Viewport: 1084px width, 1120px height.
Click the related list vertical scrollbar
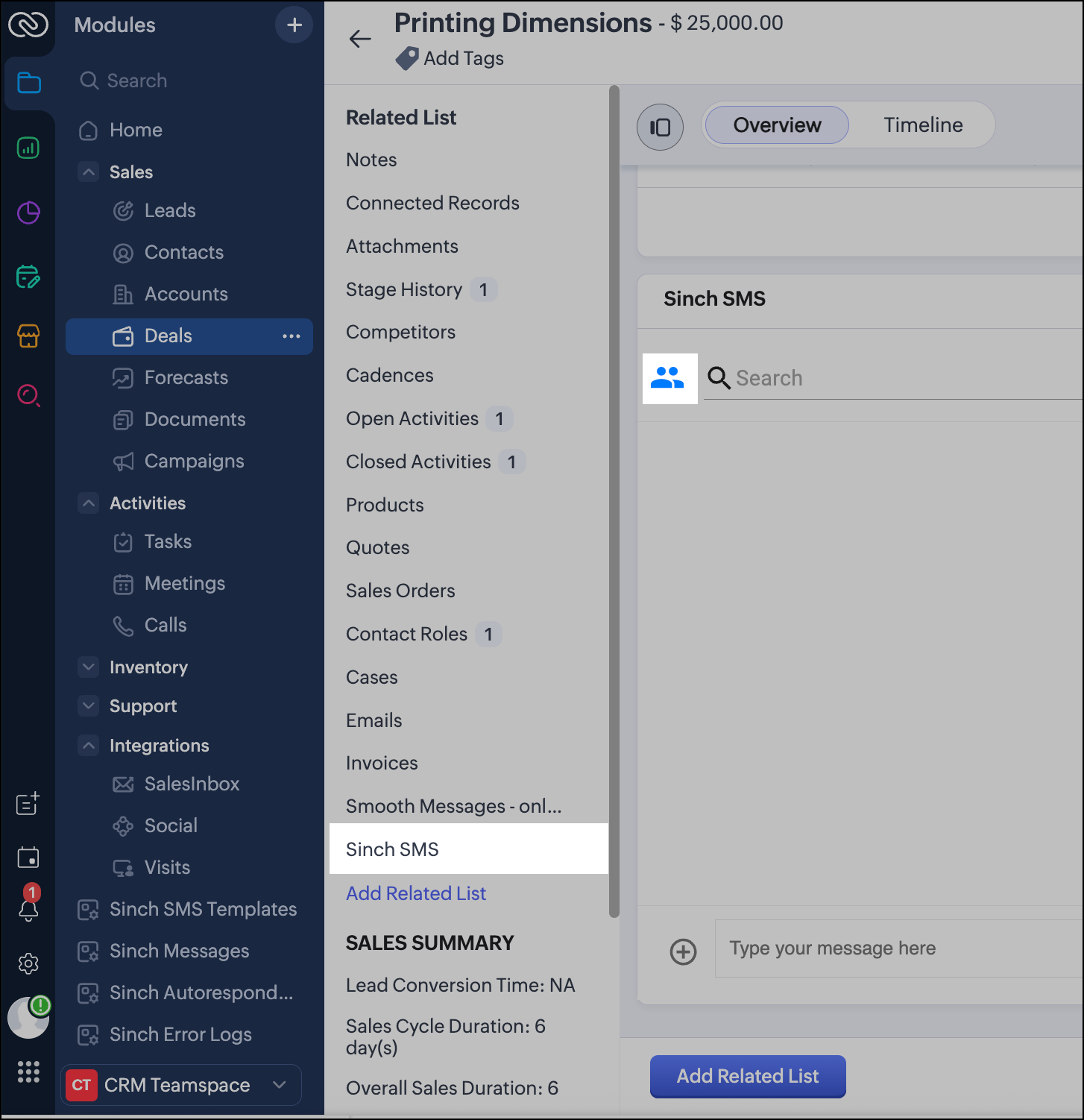614,501
